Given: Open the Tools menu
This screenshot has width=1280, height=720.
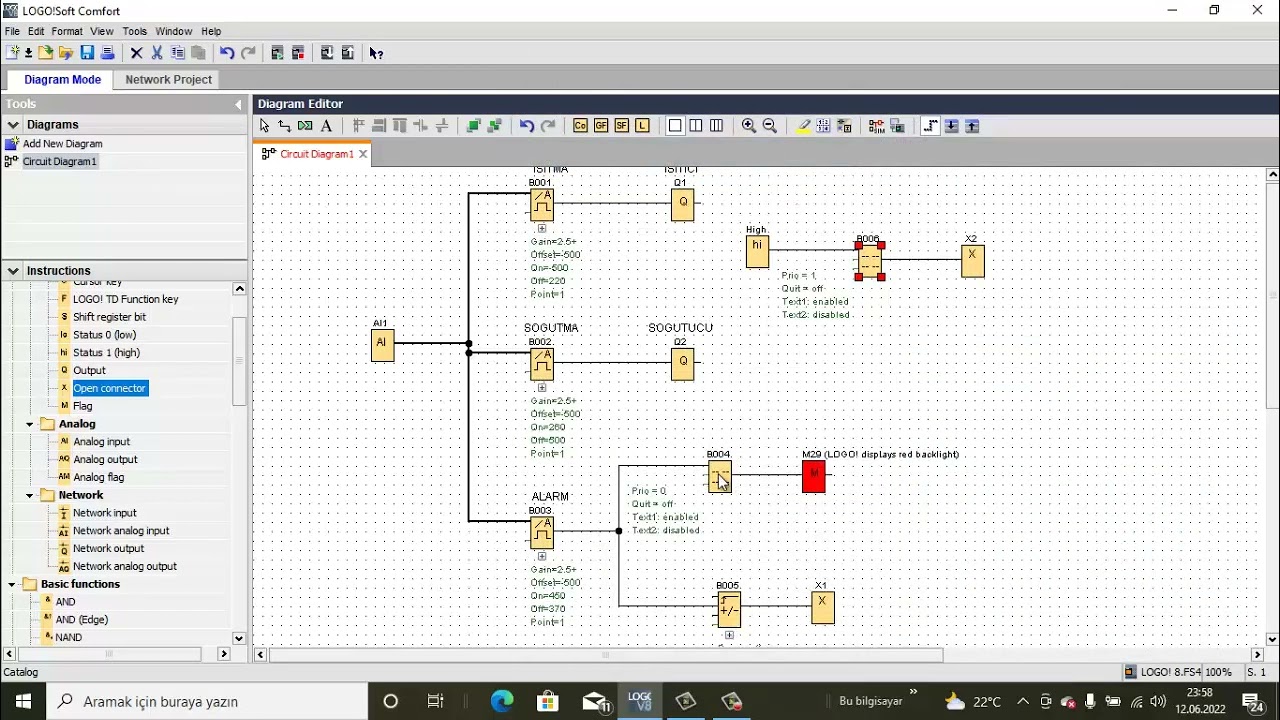Looking at the screenshot, I should (134, 31).
